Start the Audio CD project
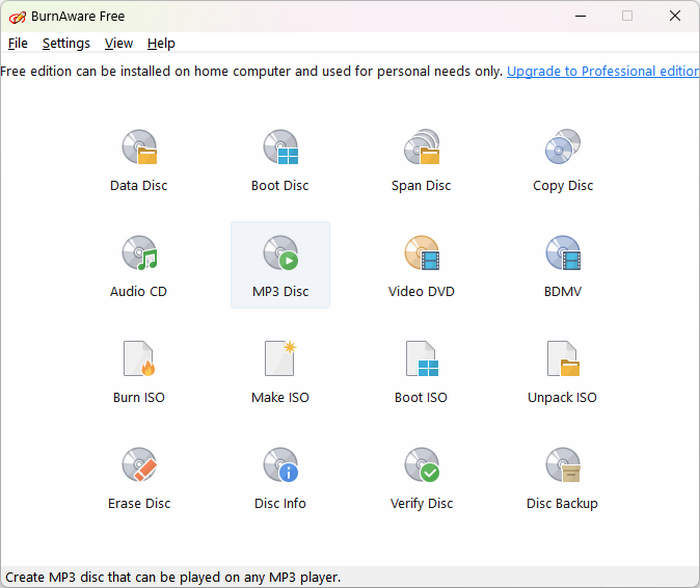This screenshot has height=588, width=700. [x=139, y=265]
